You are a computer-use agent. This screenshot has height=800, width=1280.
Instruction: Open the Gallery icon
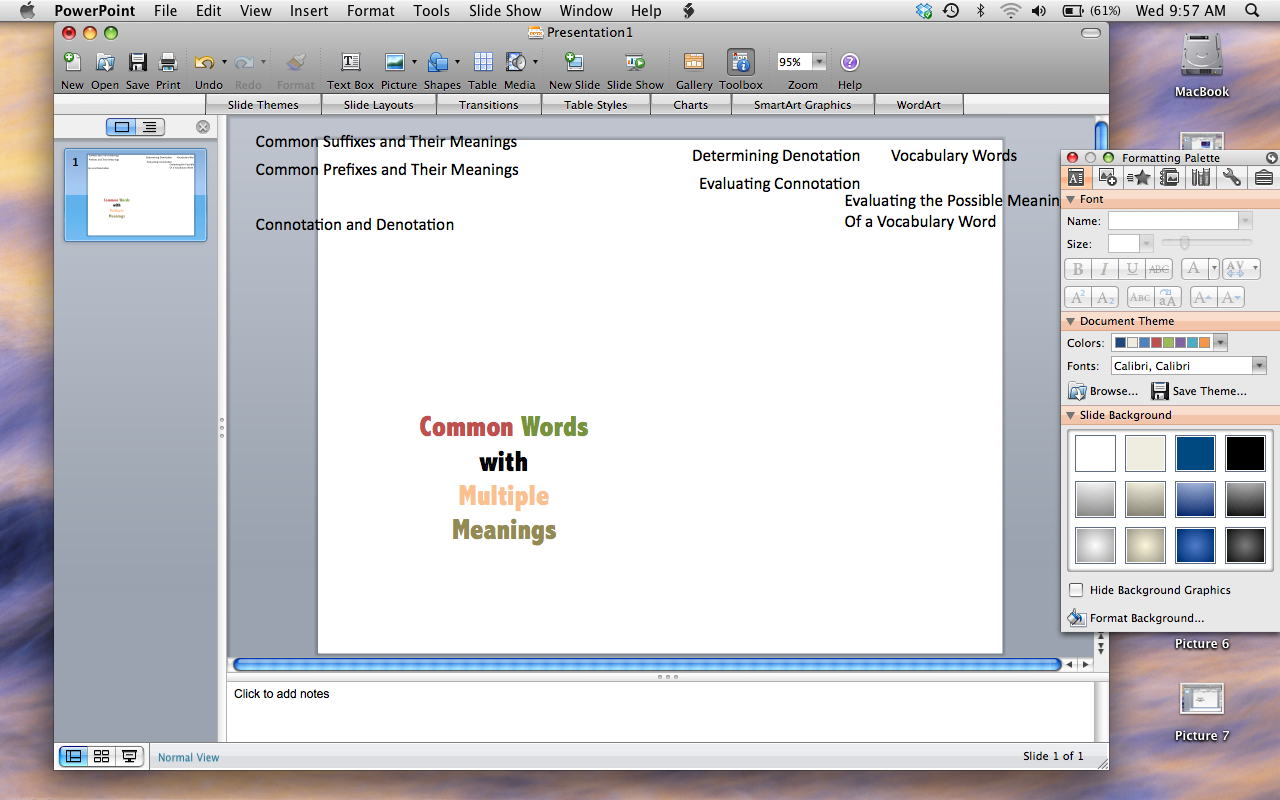[693, 63]
